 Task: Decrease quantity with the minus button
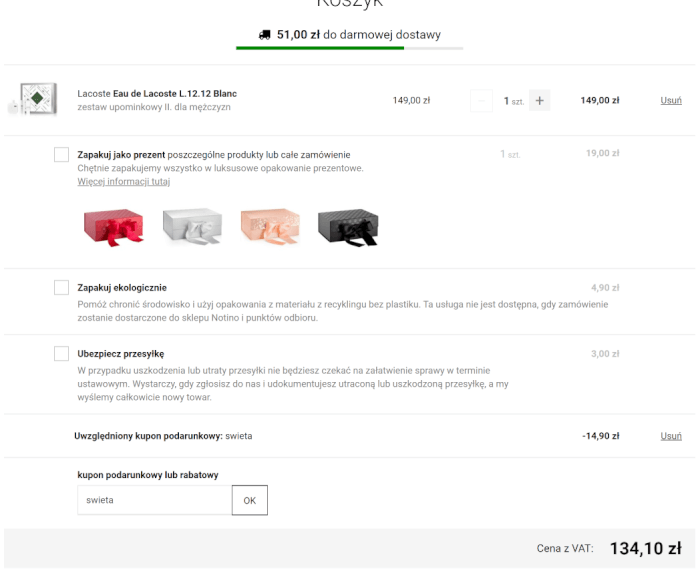click(x=481, y=100)
